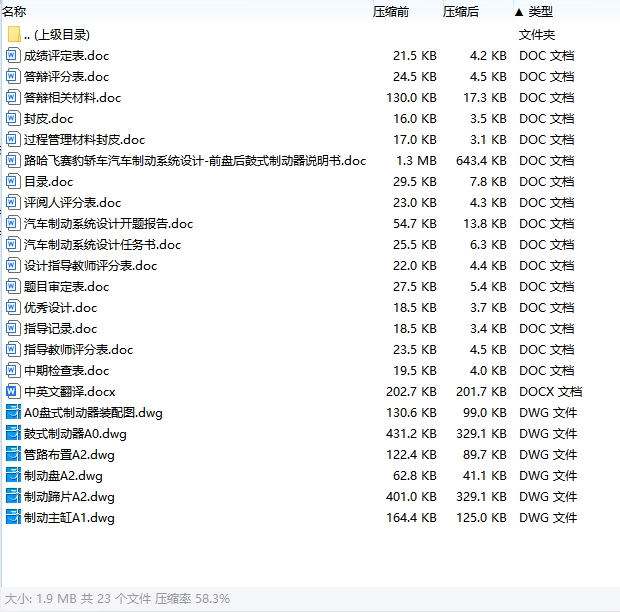Click the DWG icon beside 鼓式制动器A0.dwg

point(13,433)
